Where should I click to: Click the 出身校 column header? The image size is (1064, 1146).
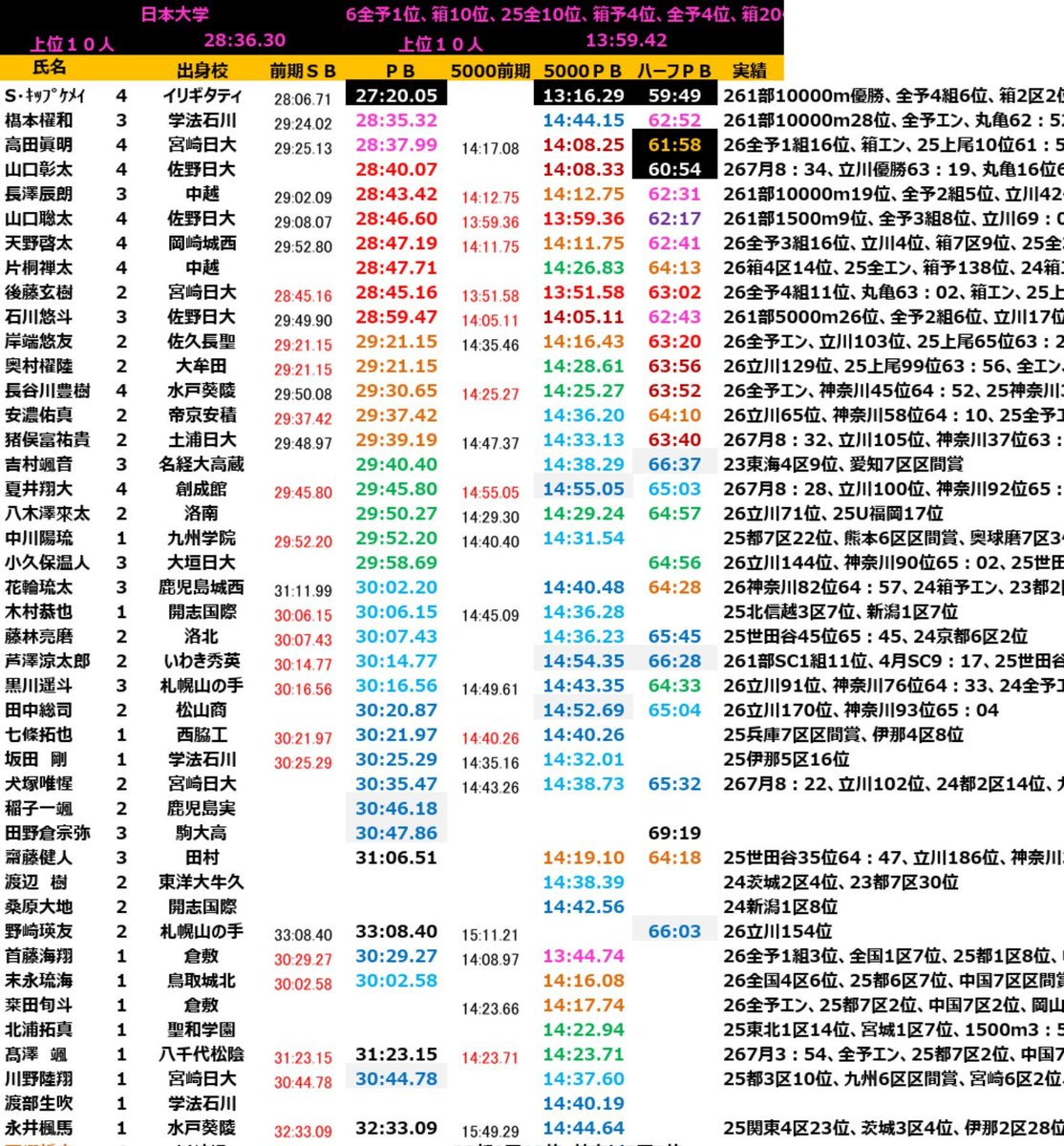coord(202,71)
